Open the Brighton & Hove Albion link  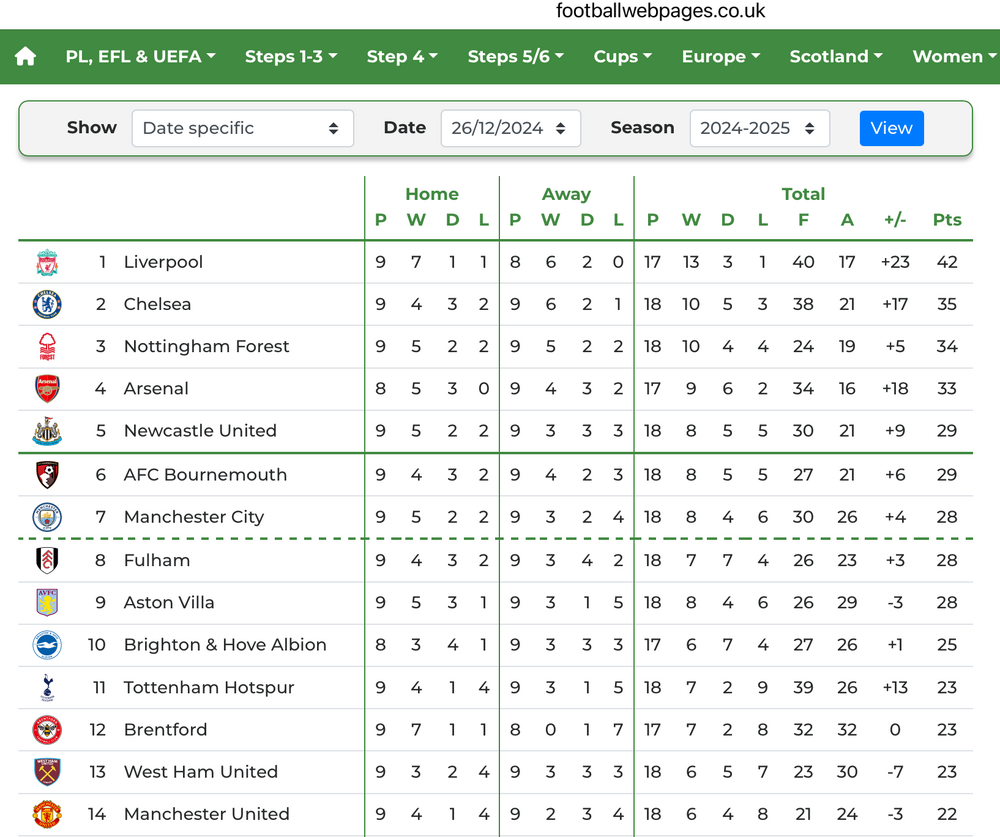[x=225, y=645]
